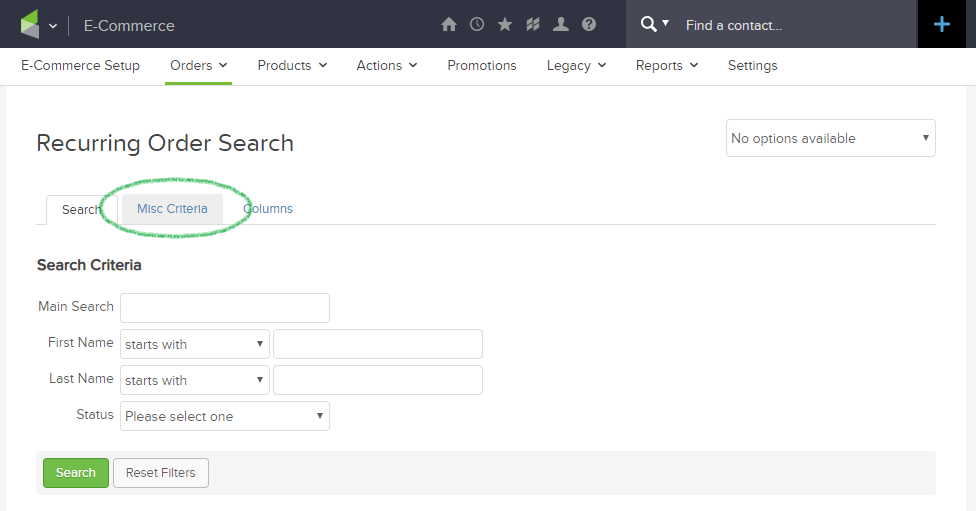
Task: Click the Recurring Order Search heading
Action: point(165,143)
